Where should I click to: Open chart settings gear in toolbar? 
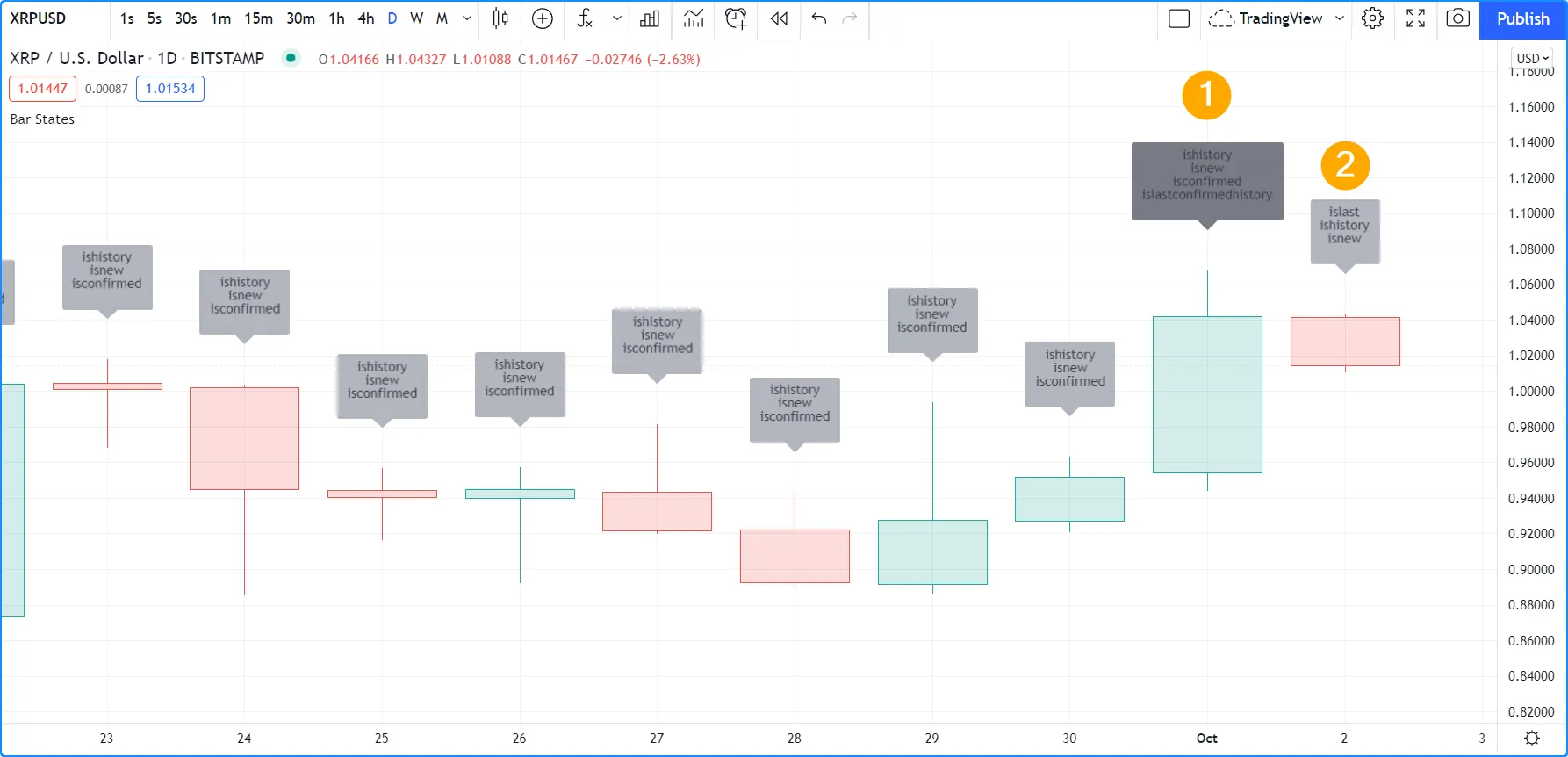pos(1372,18)
